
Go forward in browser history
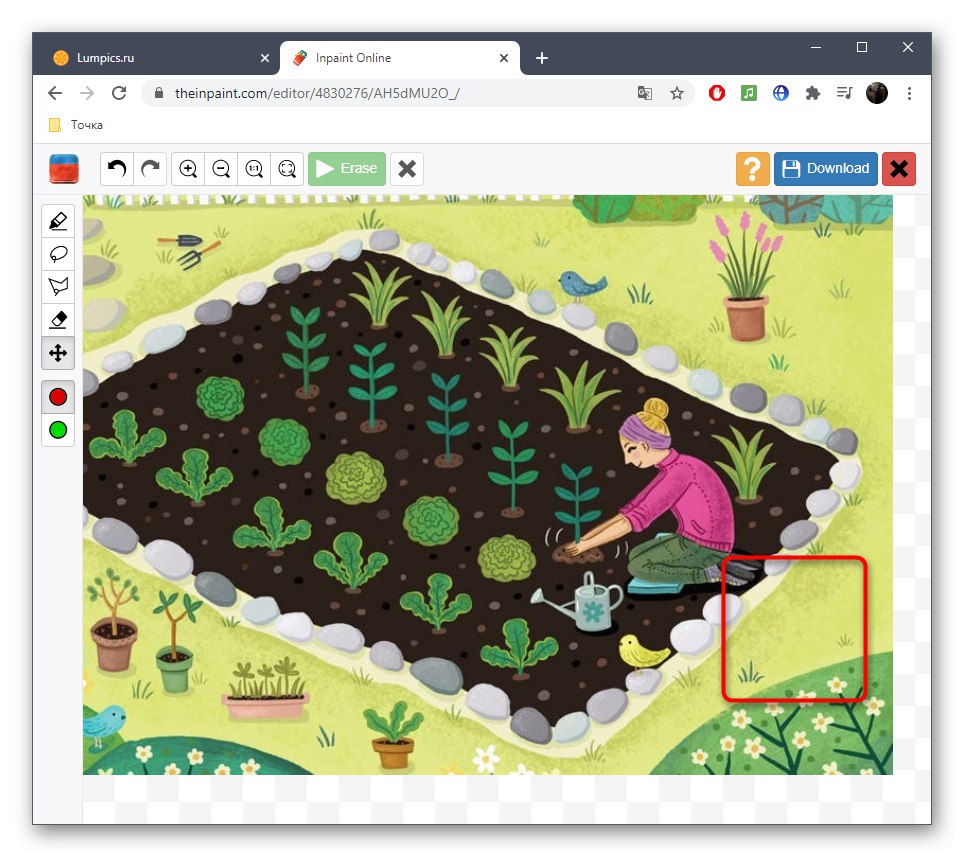tap(87, 93)
